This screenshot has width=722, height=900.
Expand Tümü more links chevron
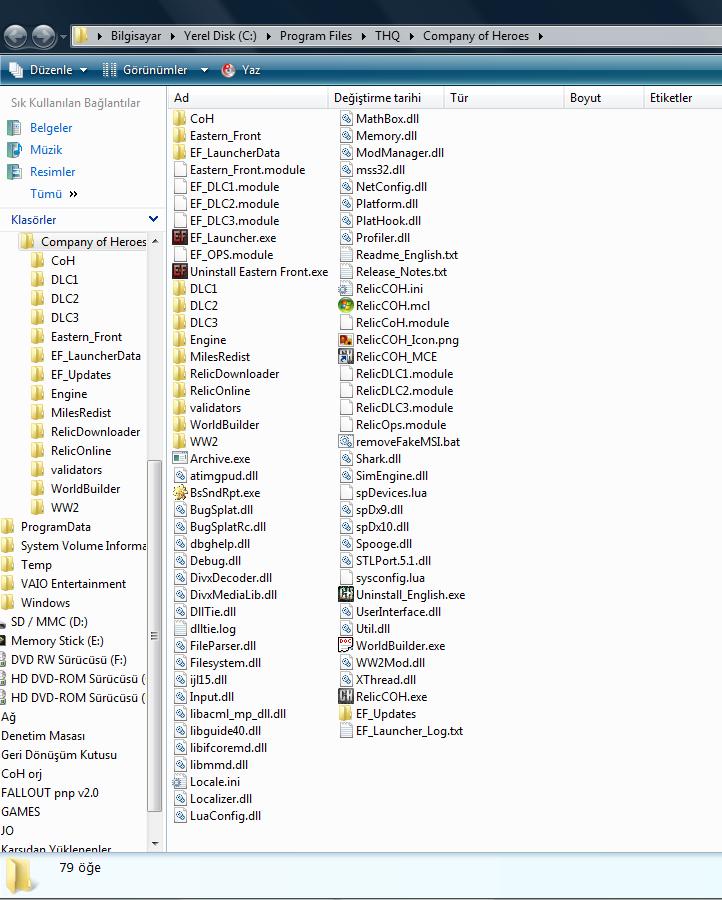pos(73,194)
